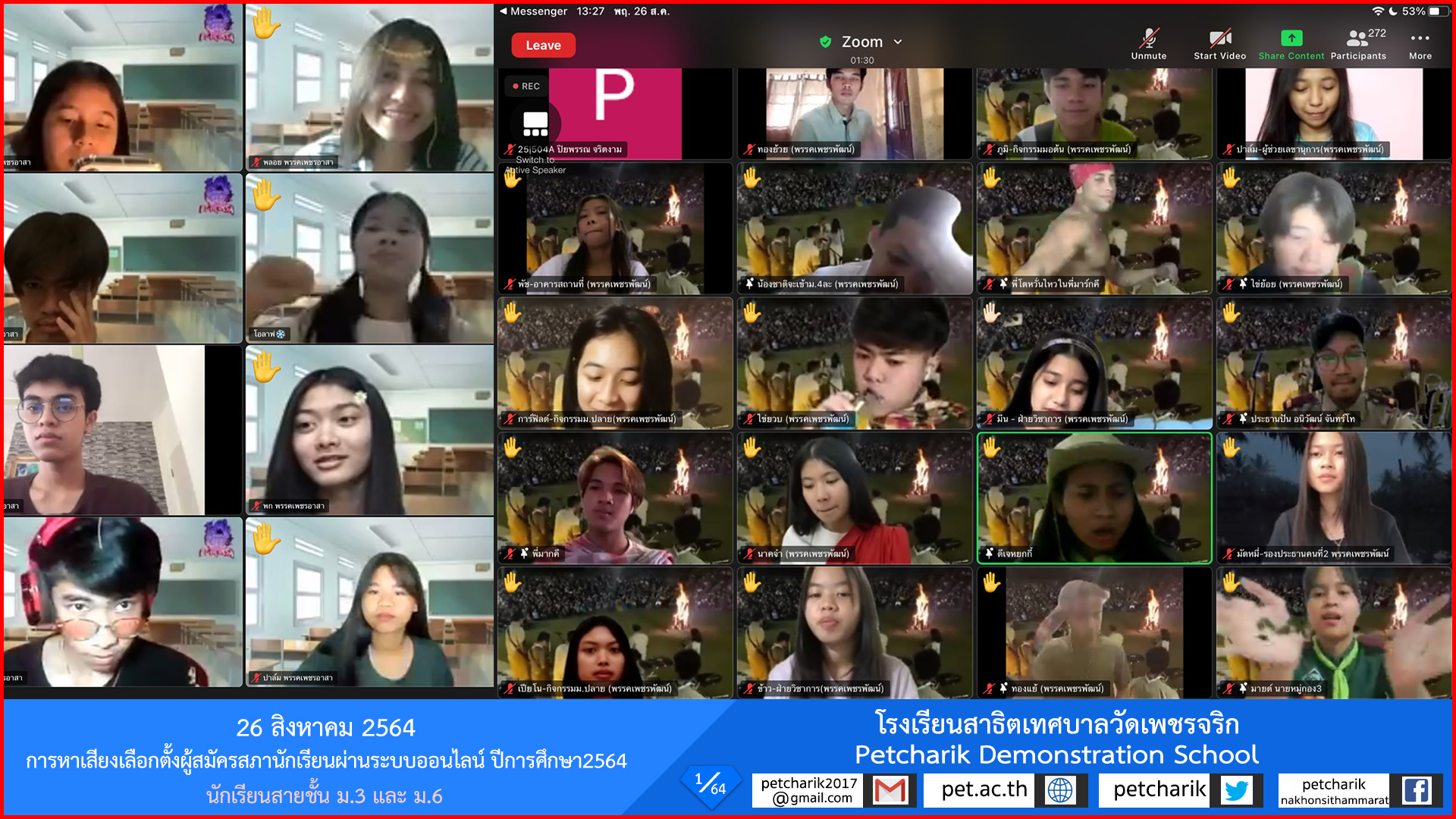Click the Do Not Disturb moon icon

click(x=1393, y=11)
